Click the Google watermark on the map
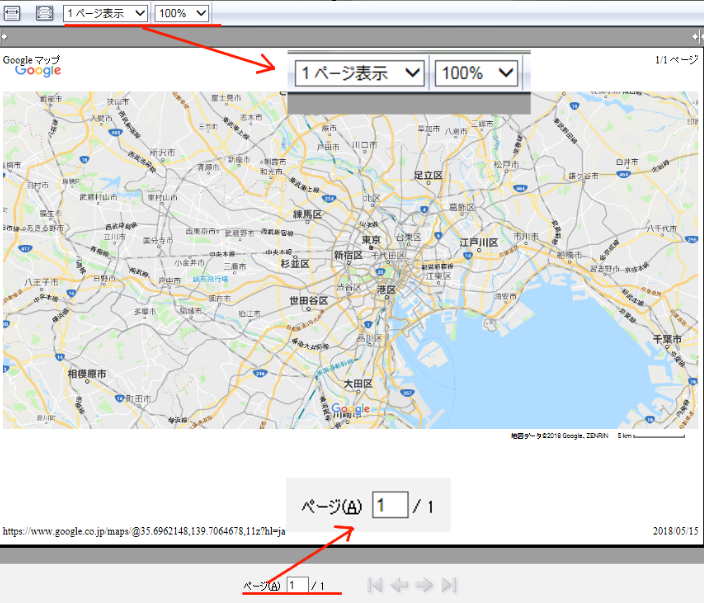Screen dimensions: 704x603 point(350,409)
